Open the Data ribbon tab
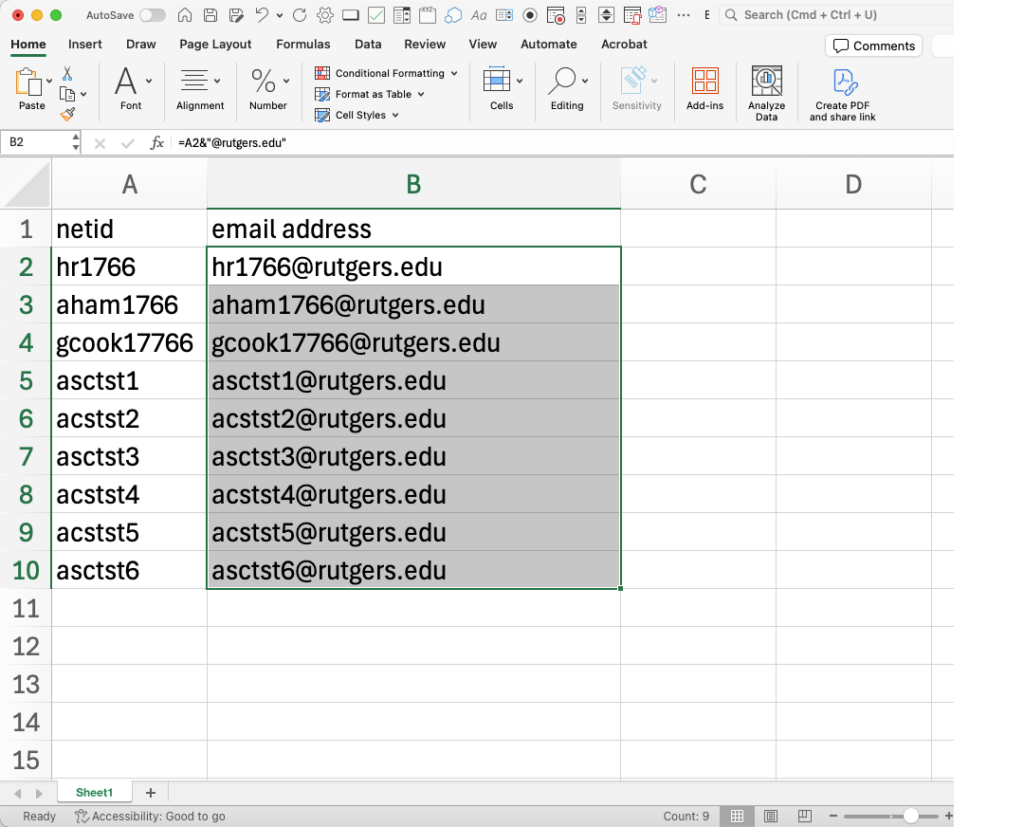The image size is (1024, 827). (x=368, y=44)
